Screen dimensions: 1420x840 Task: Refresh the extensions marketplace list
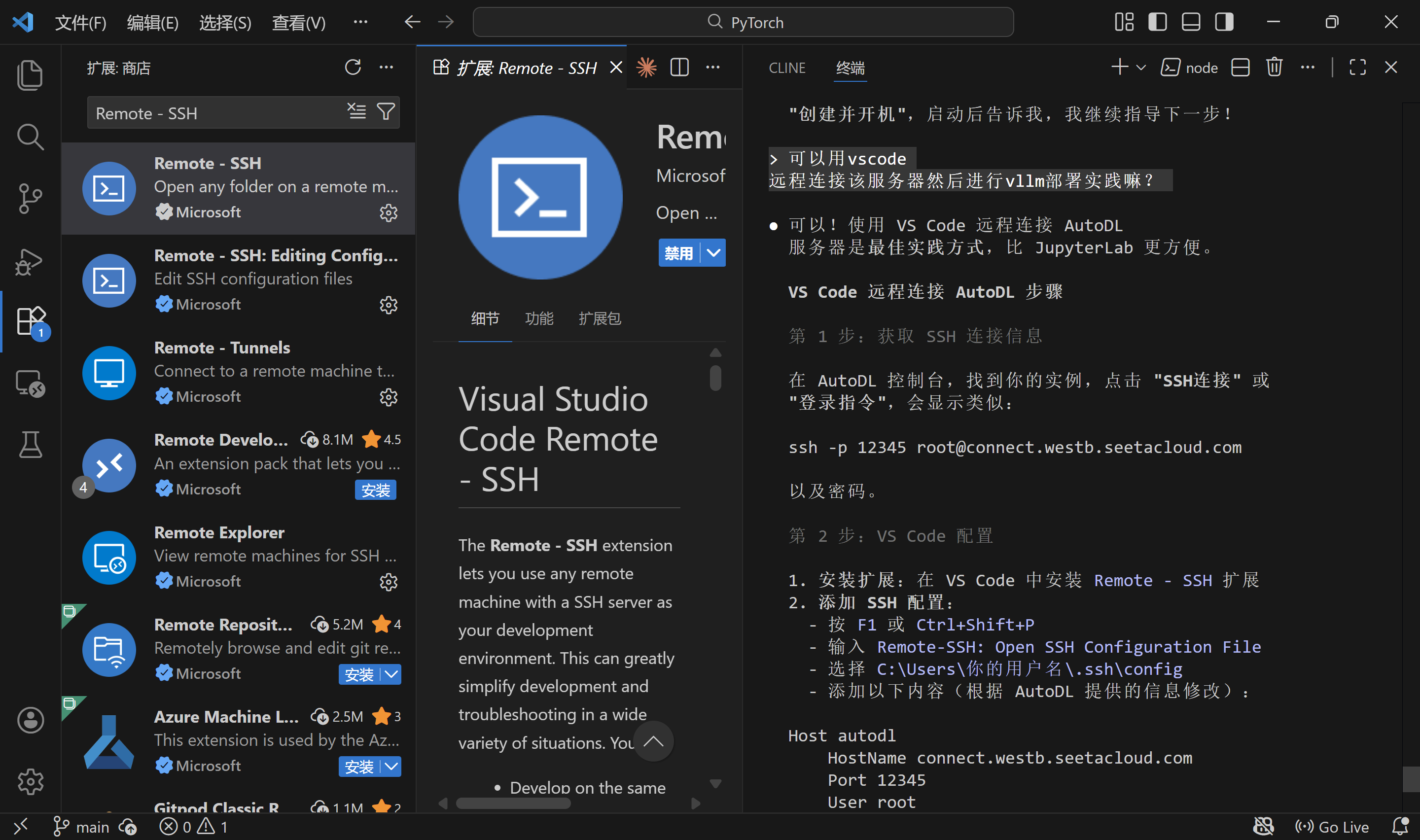click(353, 68)
